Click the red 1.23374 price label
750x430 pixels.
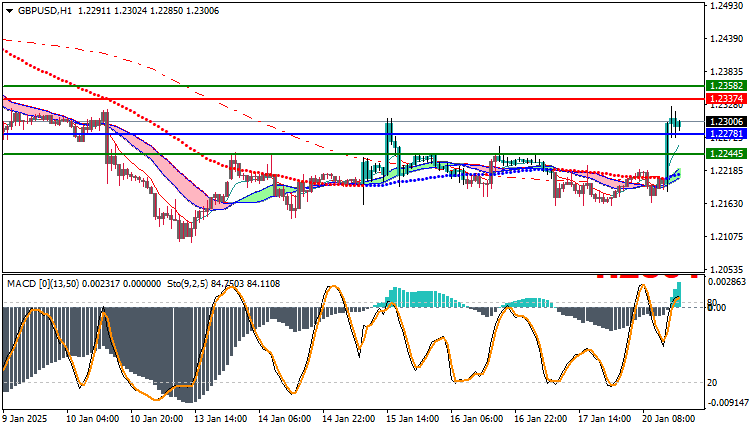(726, 99)
